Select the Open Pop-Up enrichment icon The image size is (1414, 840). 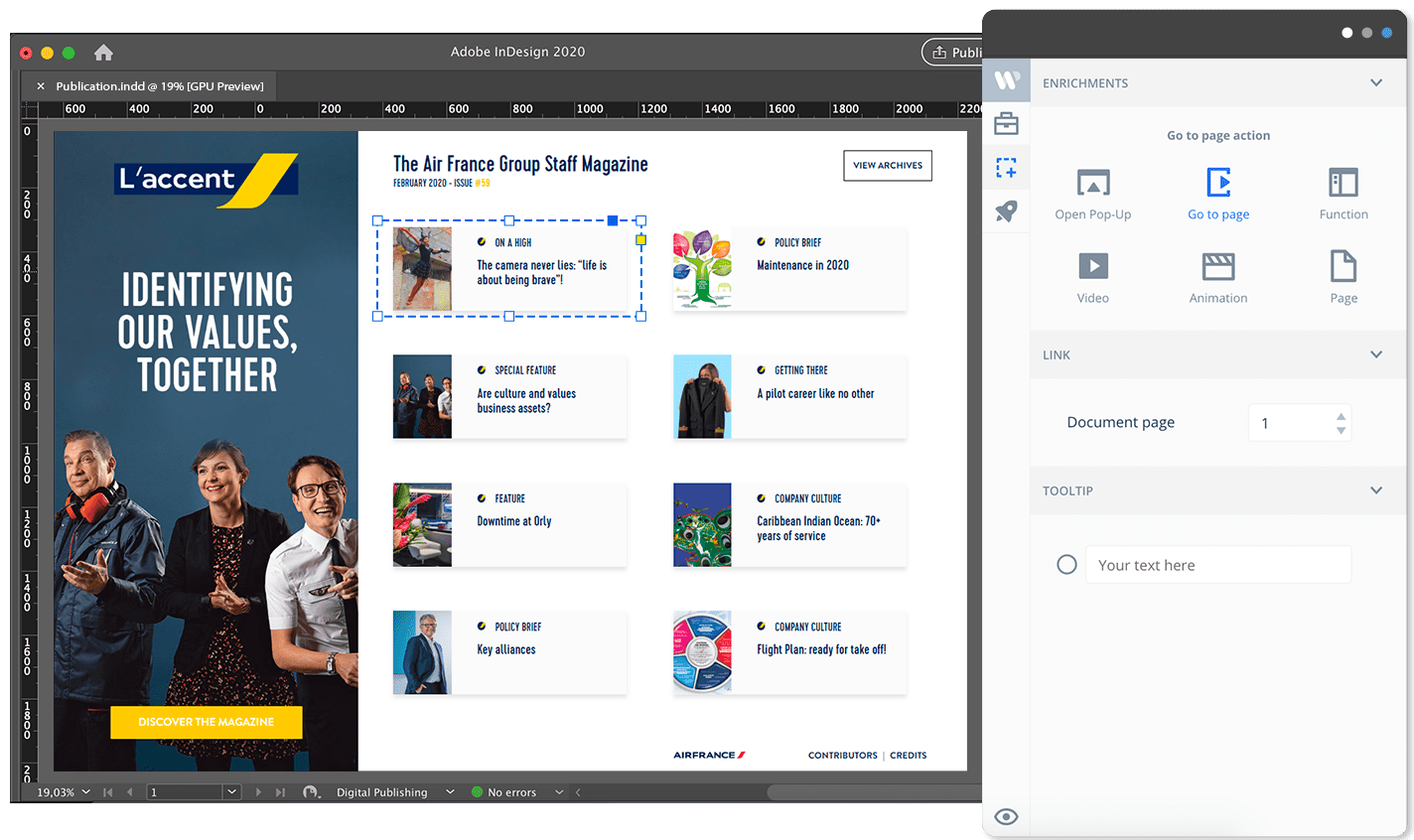[x=1092, y=184]
